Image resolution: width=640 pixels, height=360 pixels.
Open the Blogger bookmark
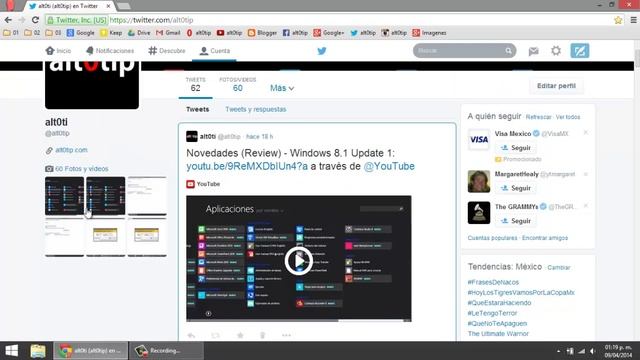[262, 33]
